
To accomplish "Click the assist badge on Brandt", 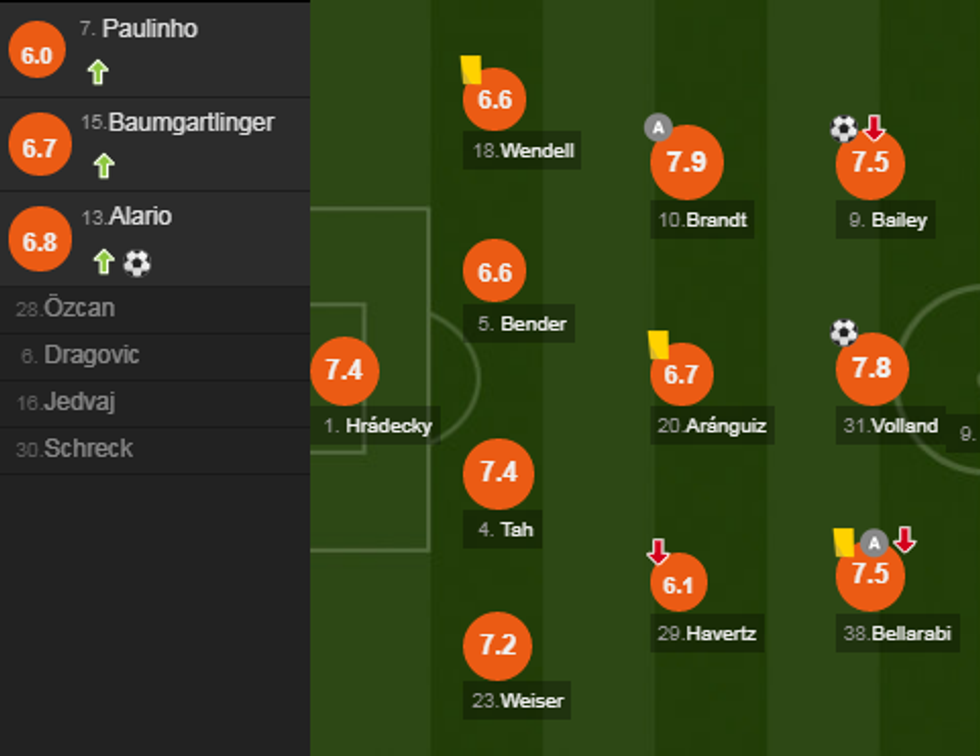I will [x=657, y=128].
